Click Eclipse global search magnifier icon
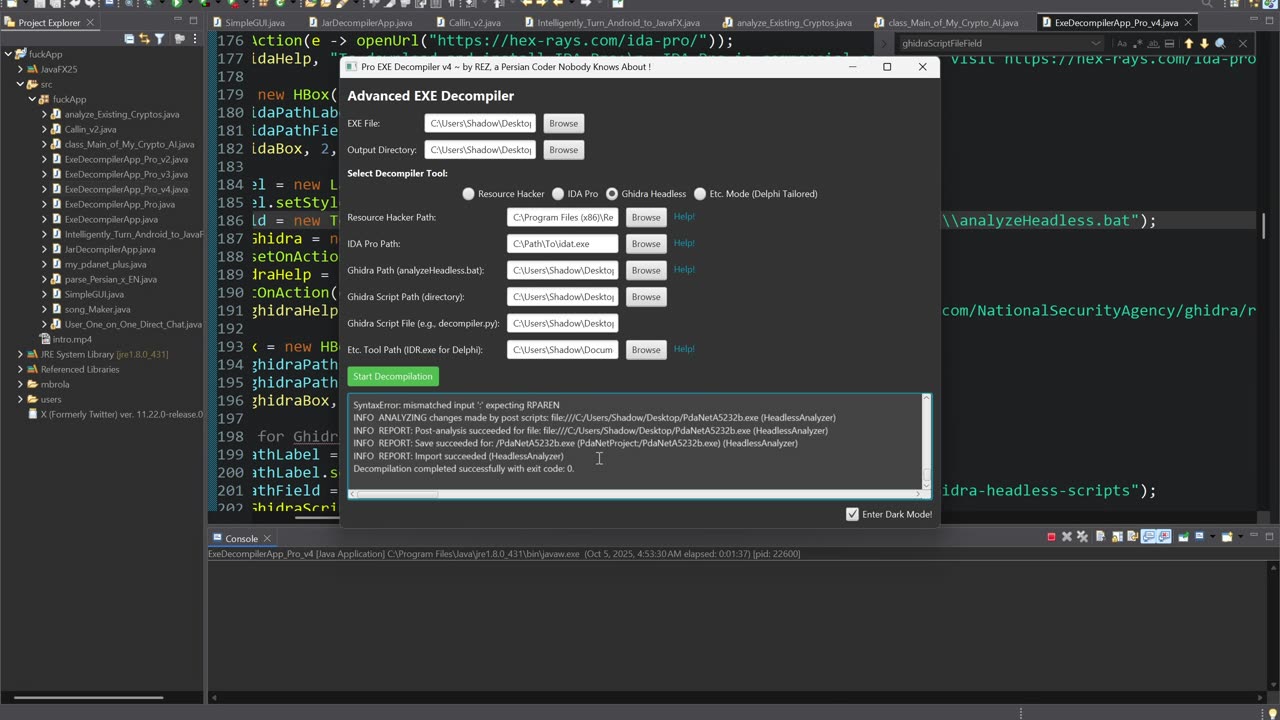The image size is (1280, 720). (1207, 3)
